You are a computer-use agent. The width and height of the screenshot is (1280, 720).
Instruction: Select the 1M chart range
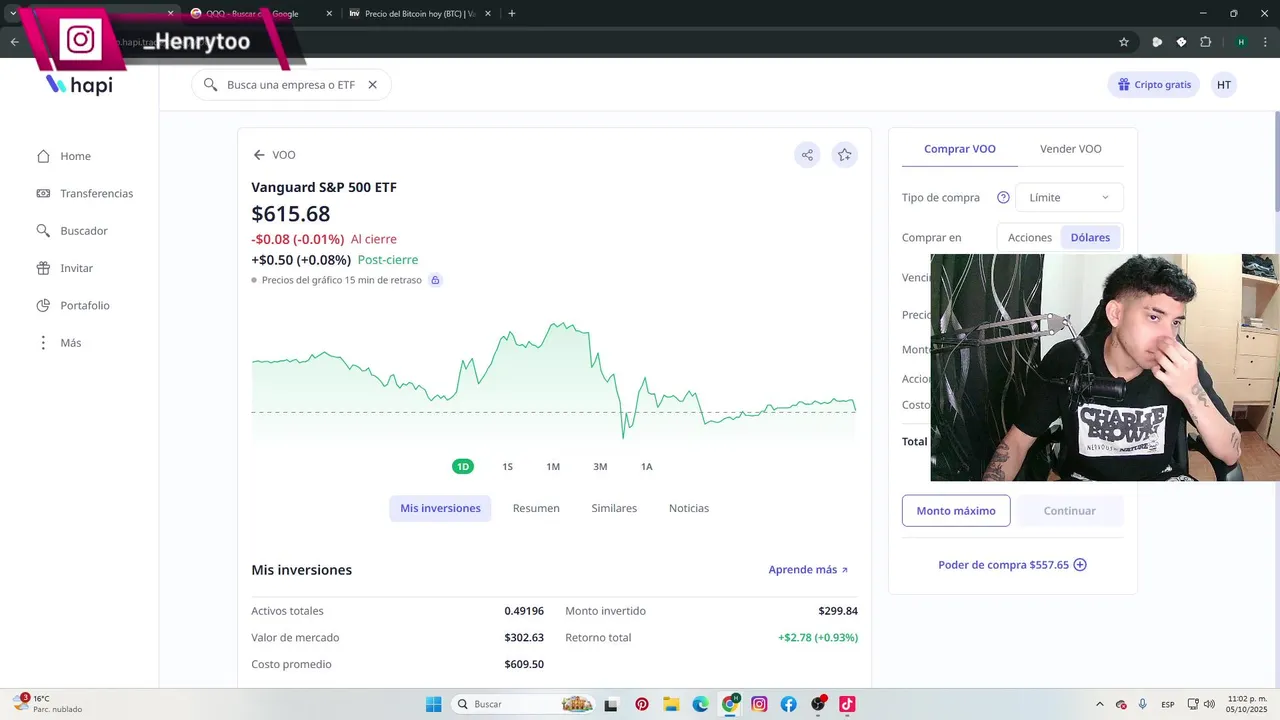[x=553, y=467]
